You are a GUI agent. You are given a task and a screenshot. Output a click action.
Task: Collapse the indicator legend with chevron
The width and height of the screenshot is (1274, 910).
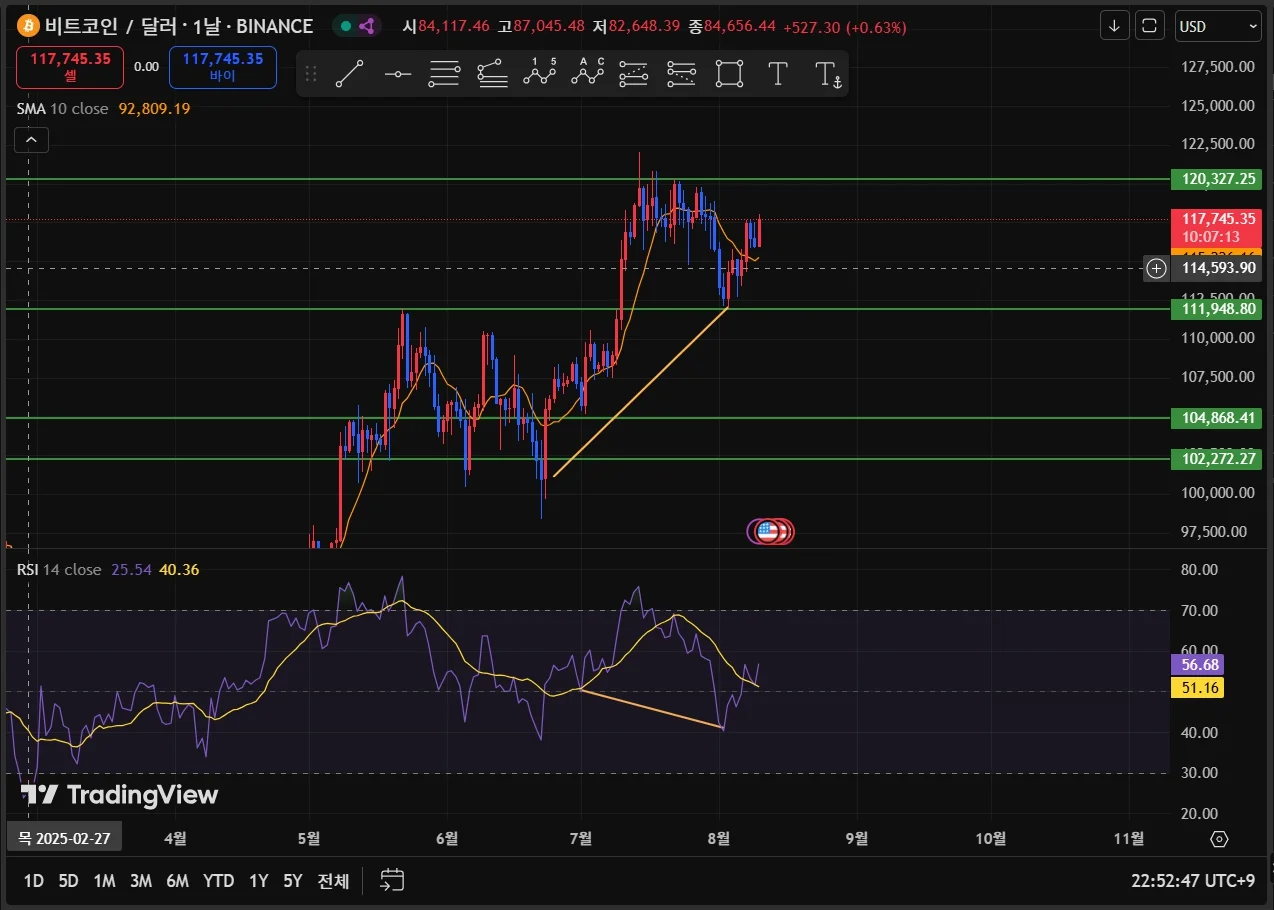tap(31, 141)
